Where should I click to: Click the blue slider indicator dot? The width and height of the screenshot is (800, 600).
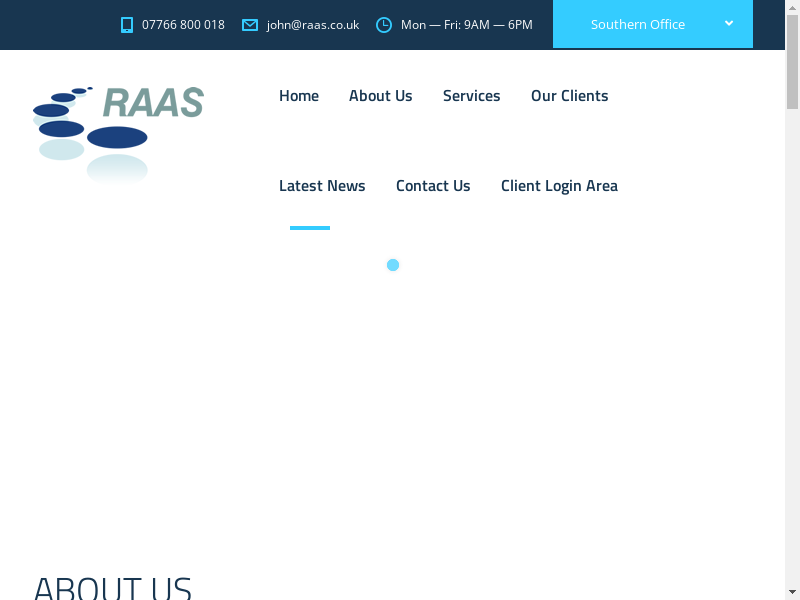pos(393,265)
